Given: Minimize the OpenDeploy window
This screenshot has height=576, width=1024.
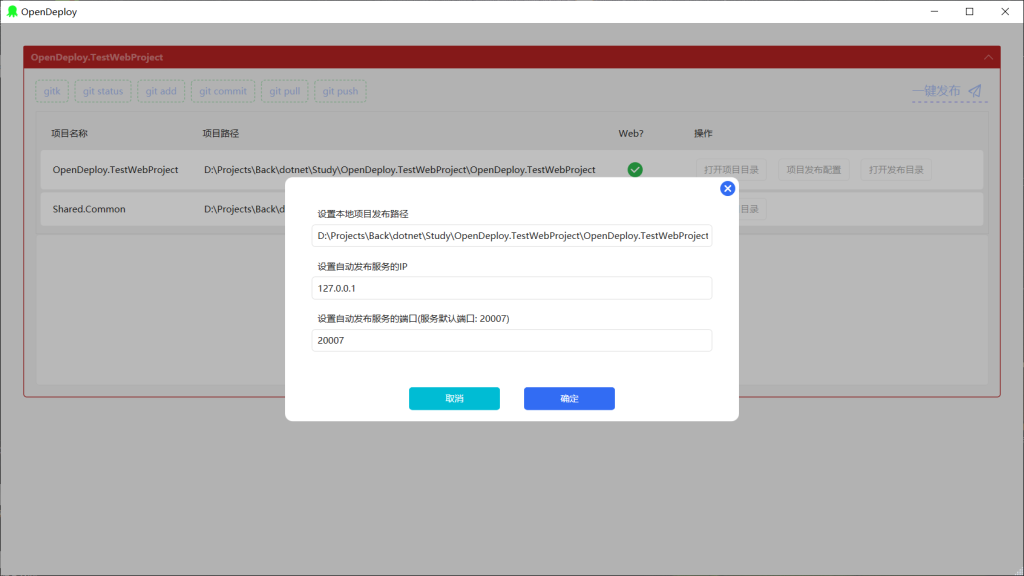Looking at the screenshot, I should coord(935,12).
